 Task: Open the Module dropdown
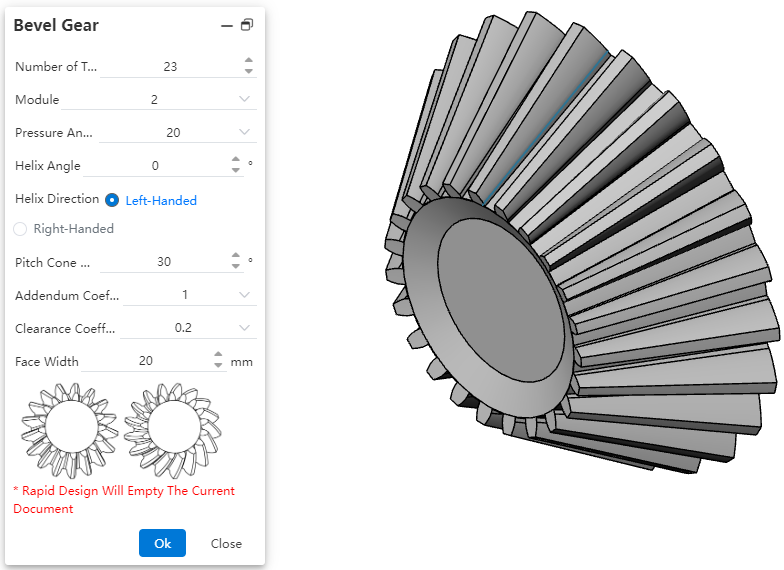click(x=244, y=99)
